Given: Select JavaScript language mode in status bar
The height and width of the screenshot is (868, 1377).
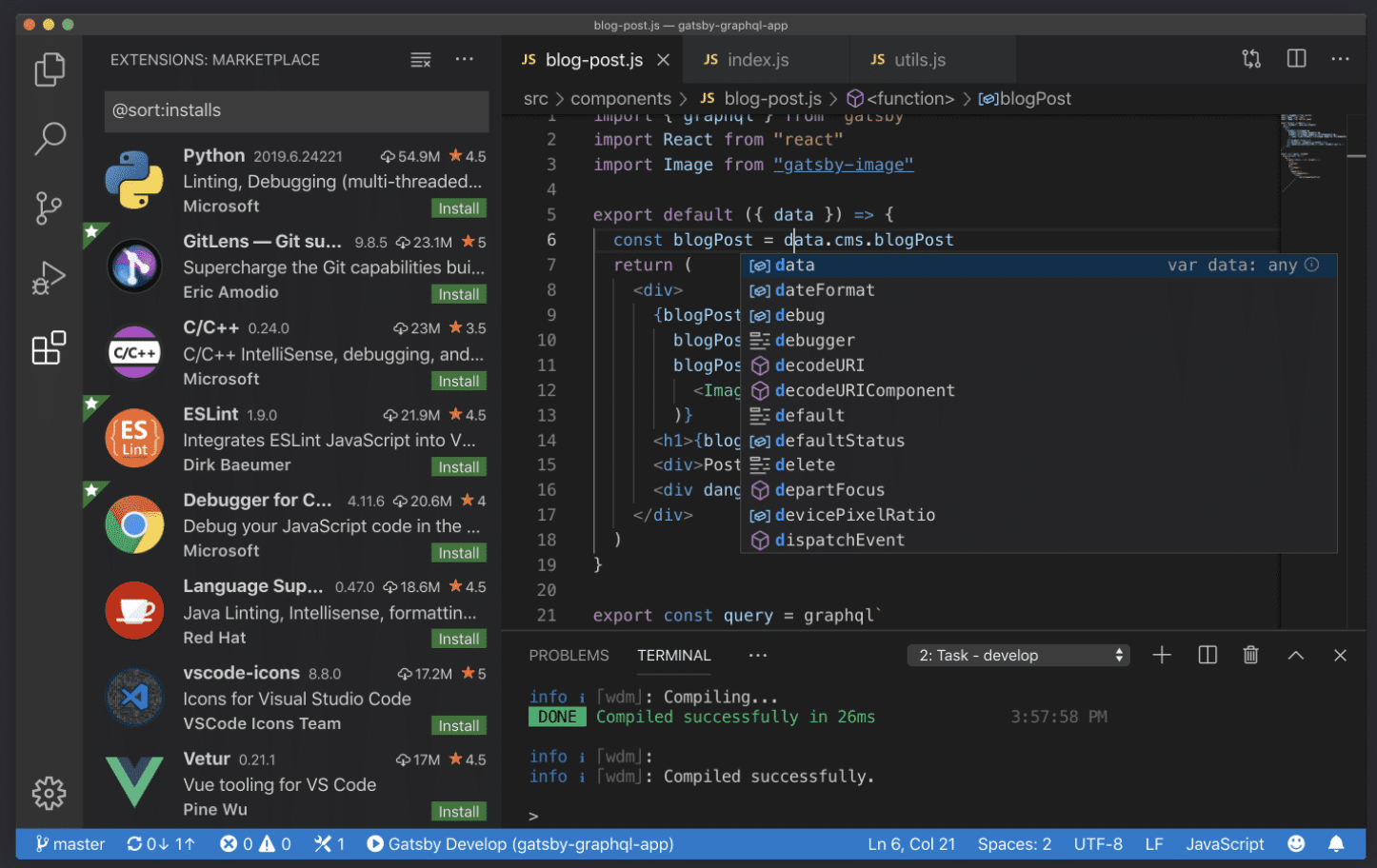Looking at the screenshot, I should click(1225, 844).
